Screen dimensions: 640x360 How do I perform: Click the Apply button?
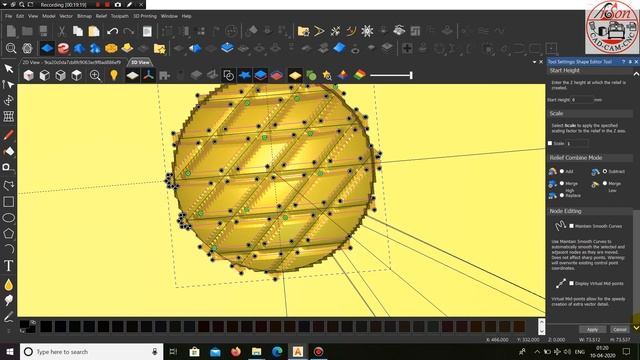click(592, 329)
